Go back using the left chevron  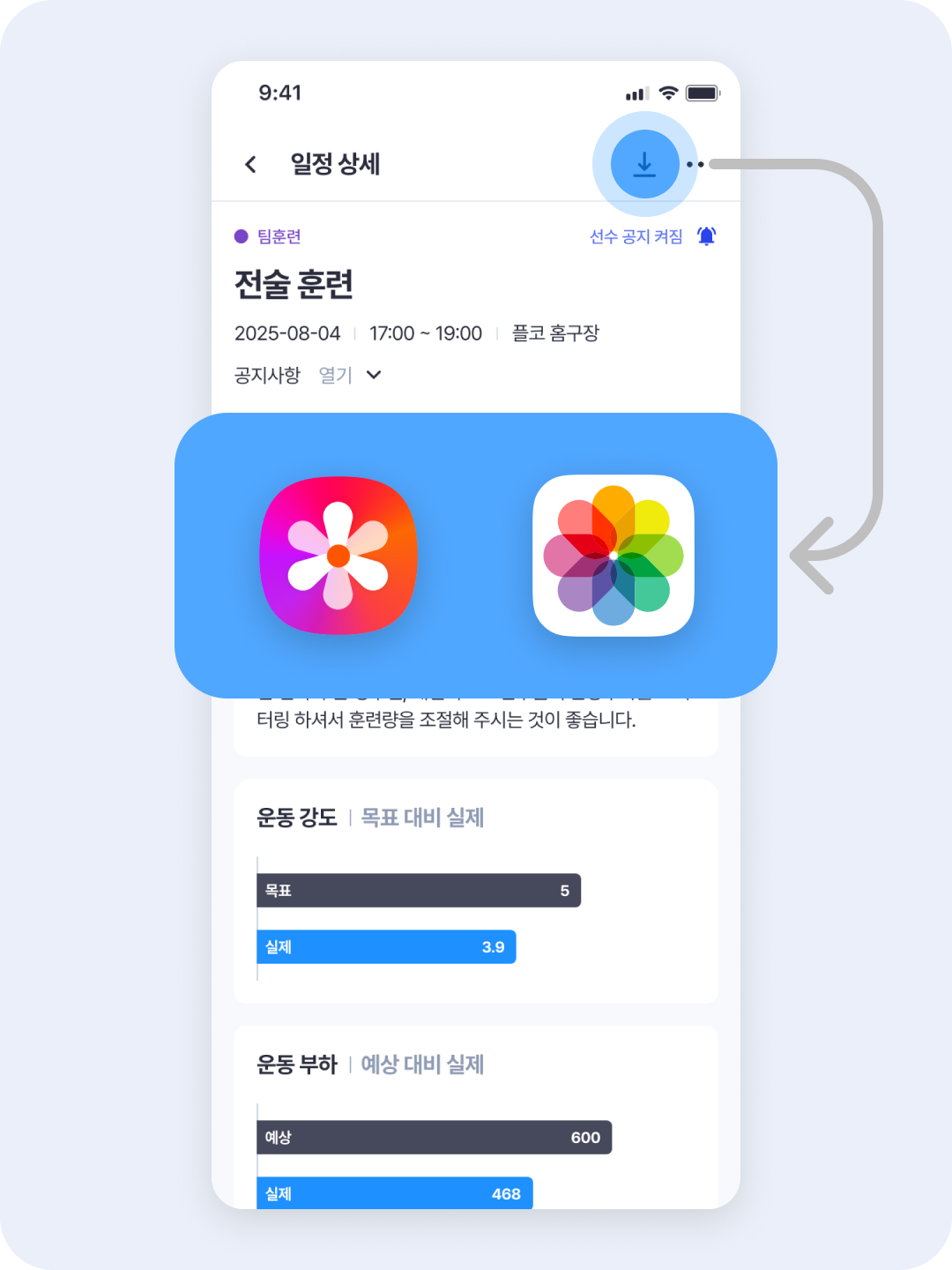pos(250,164)
